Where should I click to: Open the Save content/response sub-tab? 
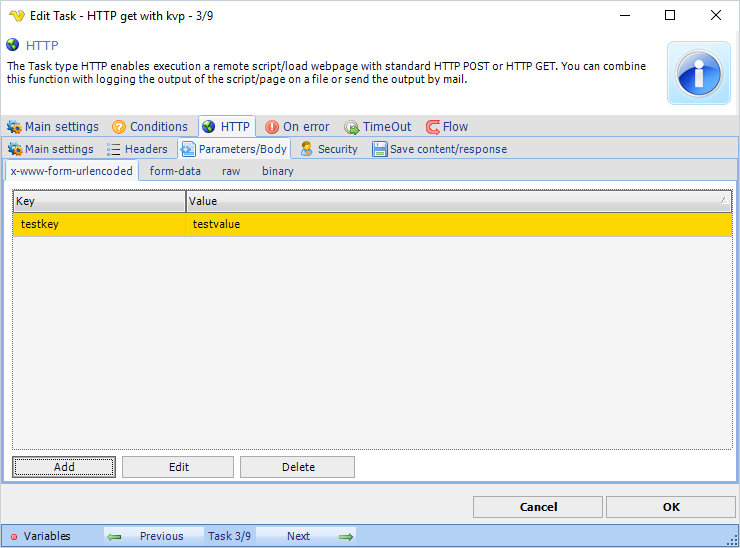pyautogui.click(x=440, y=149)
